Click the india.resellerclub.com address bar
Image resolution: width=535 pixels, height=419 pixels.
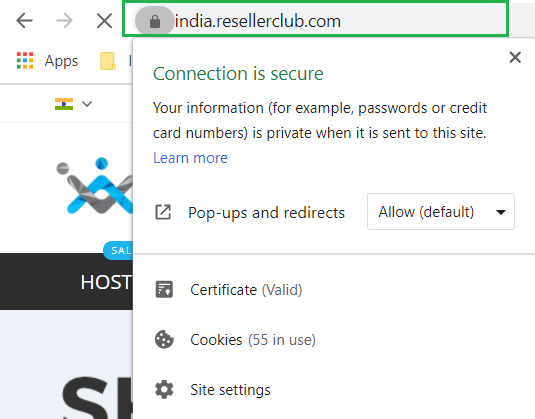(316, 20)
